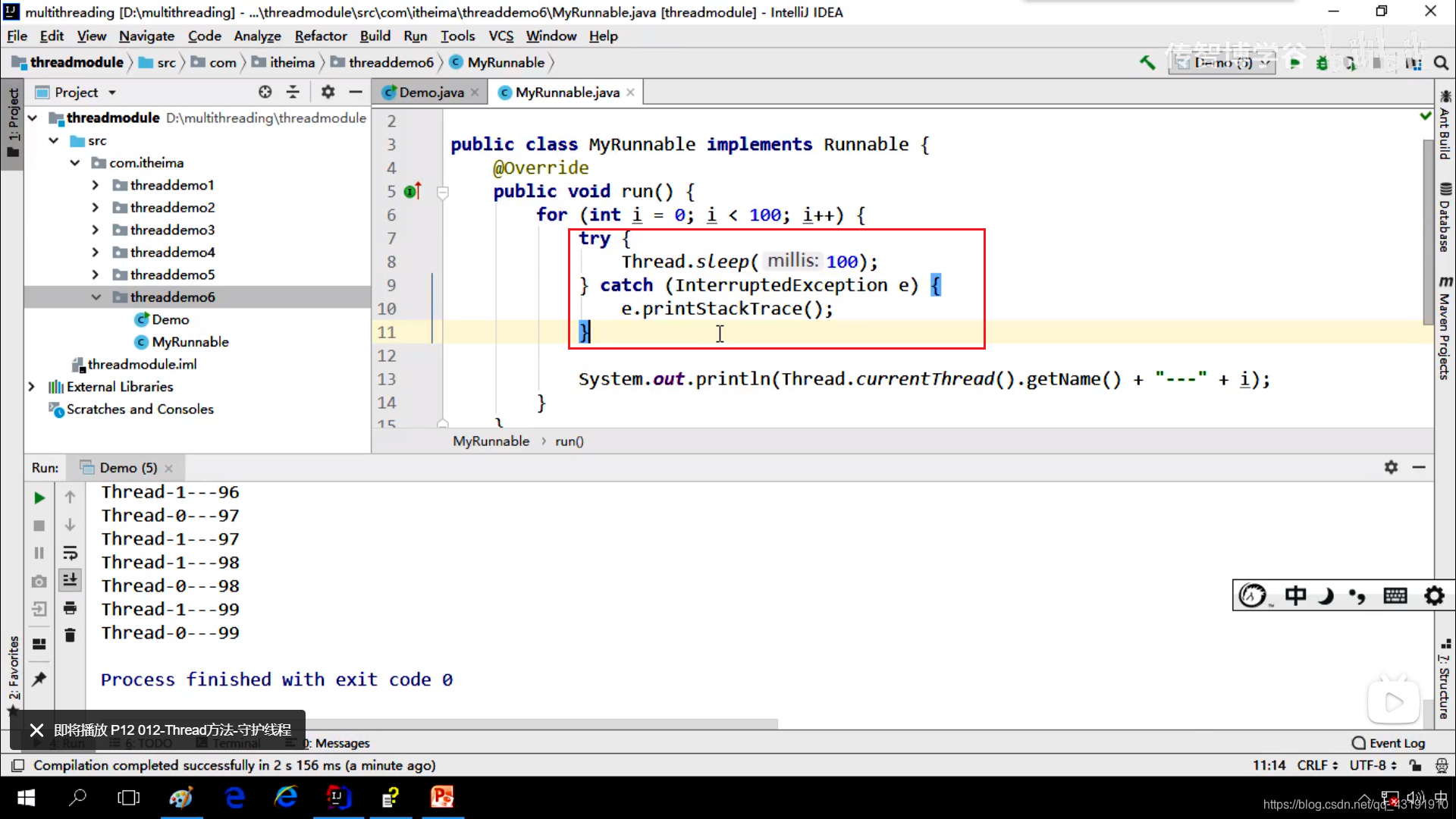Click the Search Everywhere magnifier icon
The image size is (1456, 819).
(x=1441, y=63)
